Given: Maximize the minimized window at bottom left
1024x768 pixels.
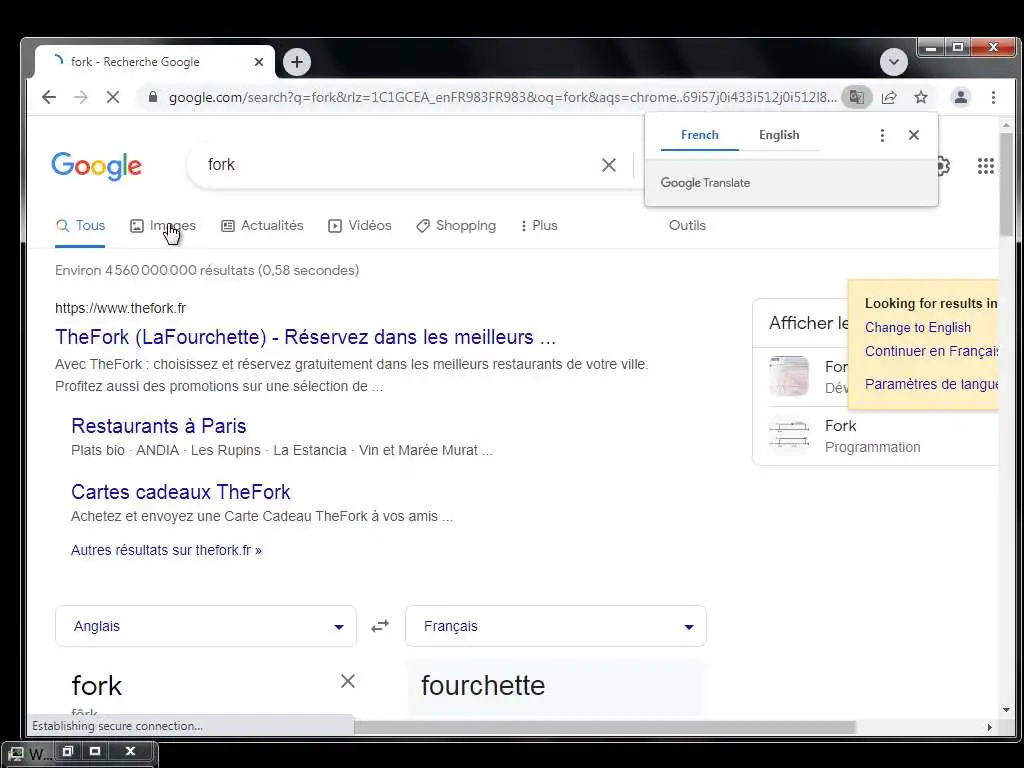Looking at the screenshot, I should [x=95, y=752].
